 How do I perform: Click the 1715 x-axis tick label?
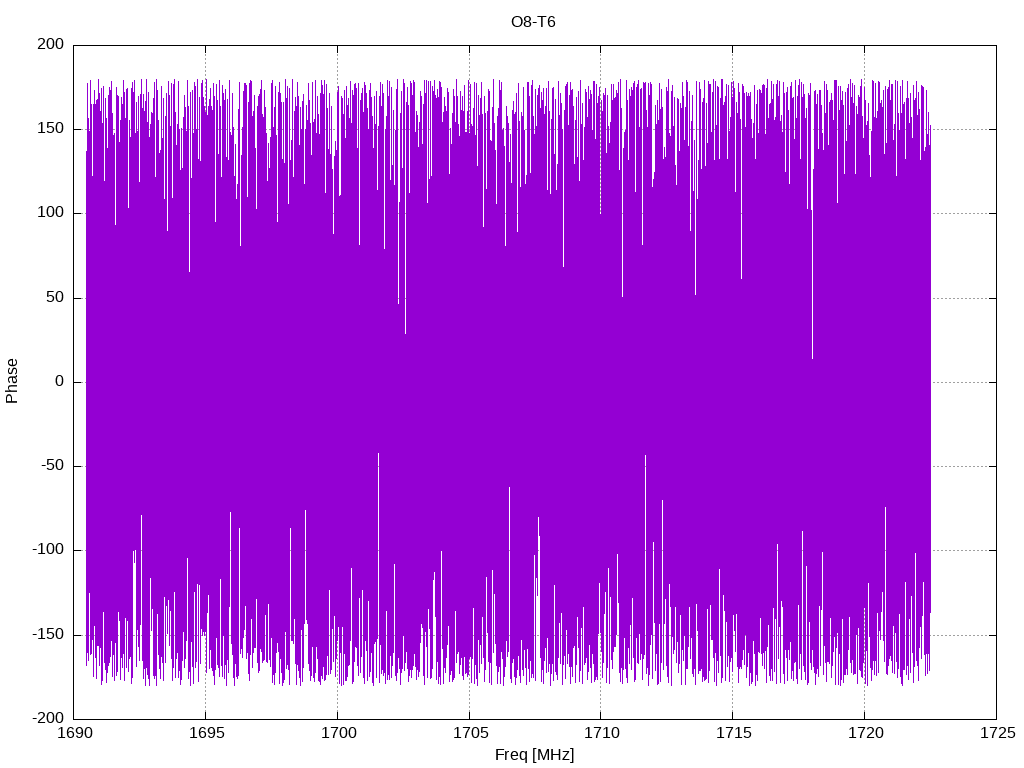733,733
